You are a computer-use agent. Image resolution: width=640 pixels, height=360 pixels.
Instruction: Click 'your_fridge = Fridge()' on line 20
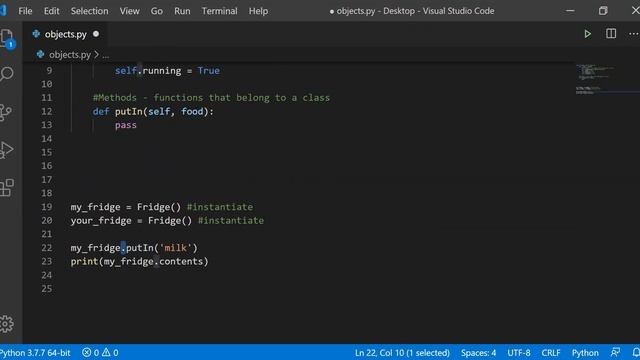point(131,220)
